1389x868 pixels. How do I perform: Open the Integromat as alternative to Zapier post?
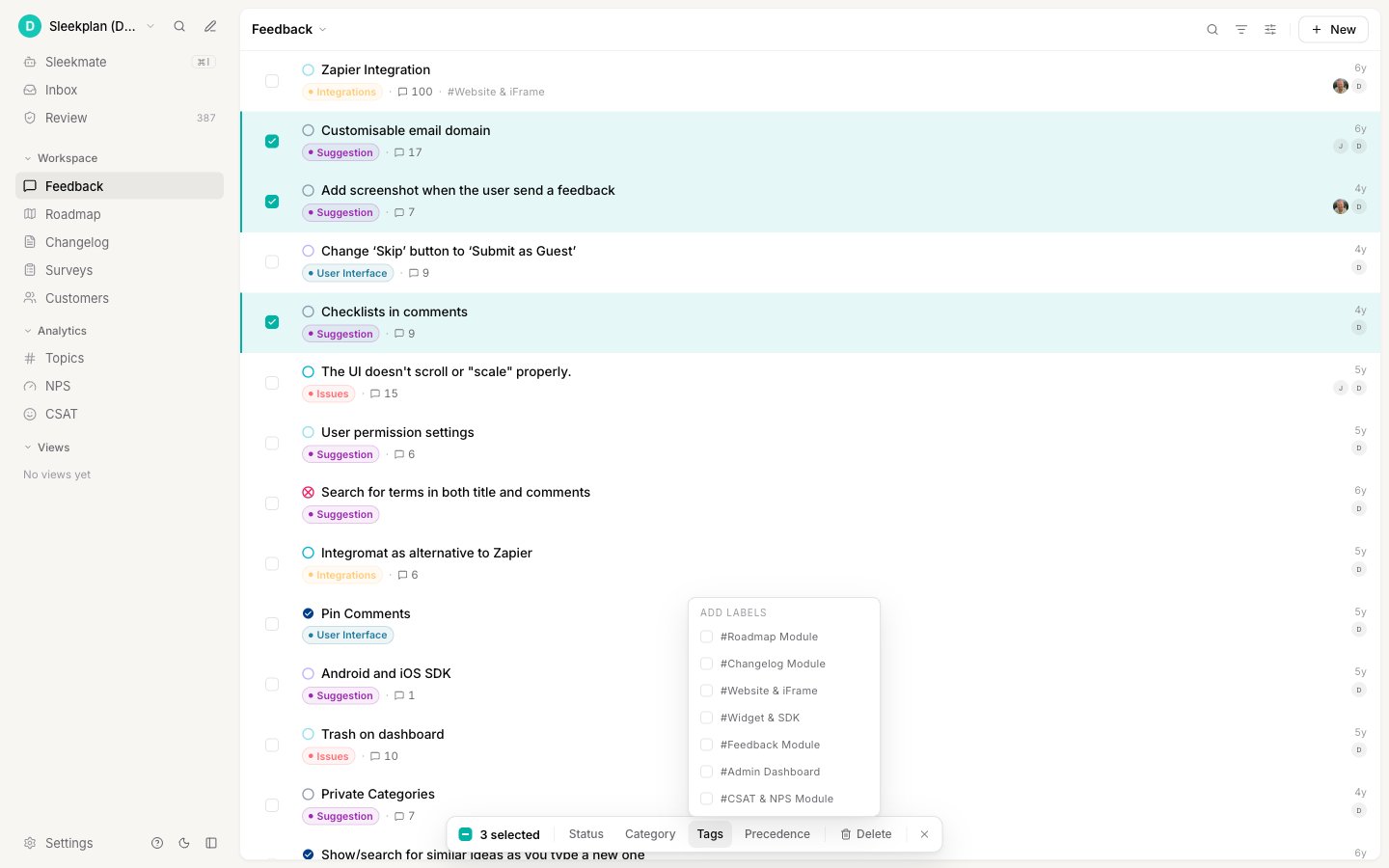pyautogui.click(x=426, y=553)
